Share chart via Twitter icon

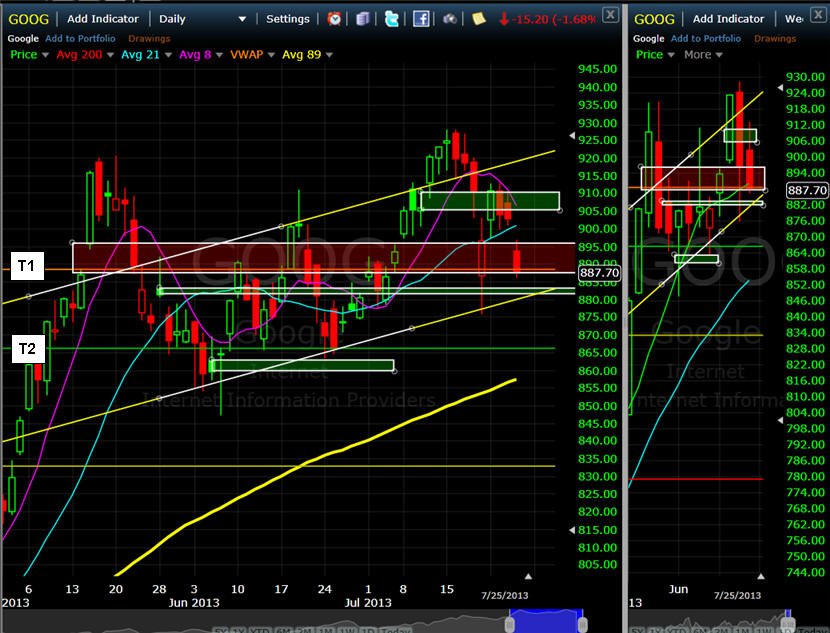pos(392,19)
